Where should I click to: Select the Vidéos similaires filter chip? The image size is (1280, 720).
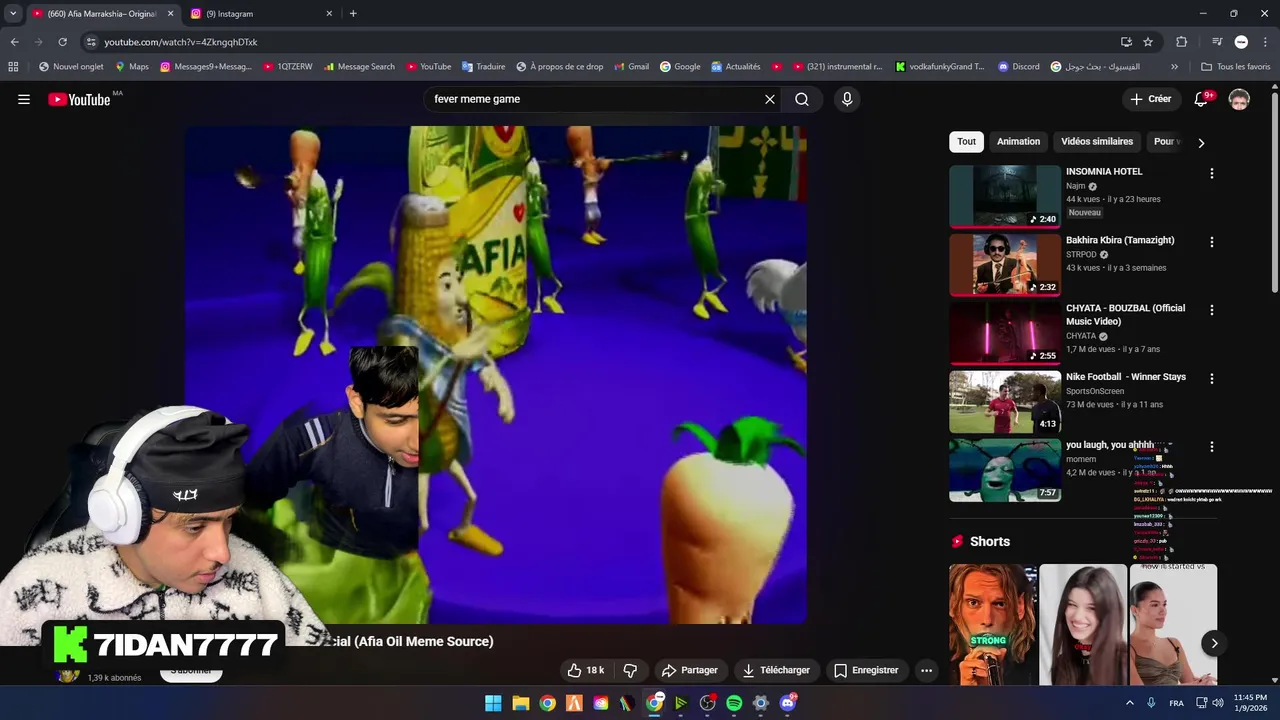[1097, 141]
